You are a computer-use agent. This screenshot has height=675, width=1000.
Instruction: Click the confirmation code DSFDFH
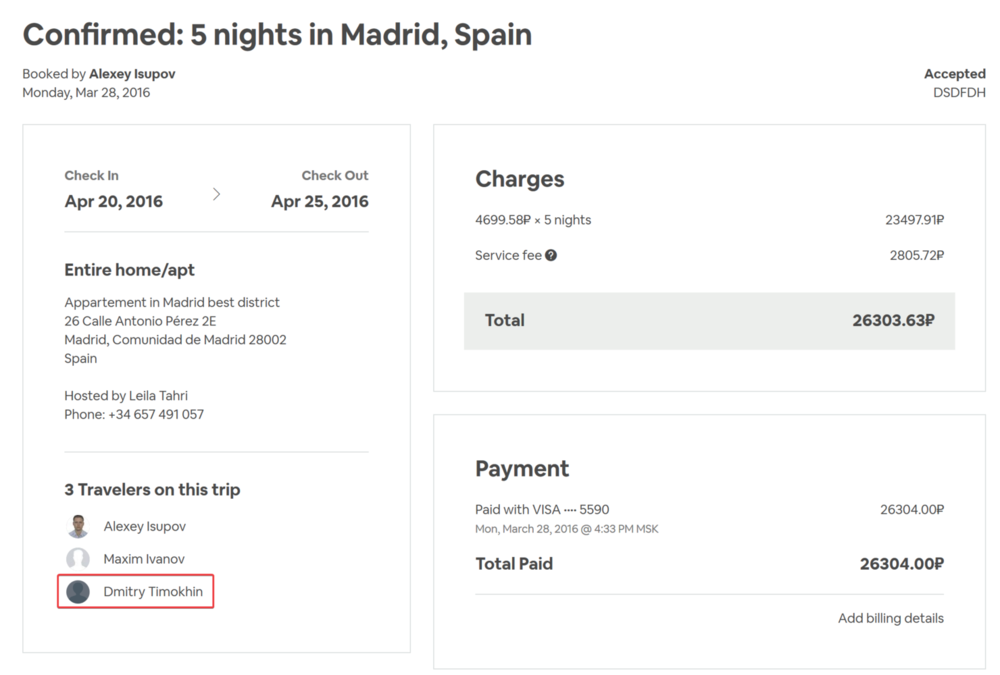[x=959, y=92]
